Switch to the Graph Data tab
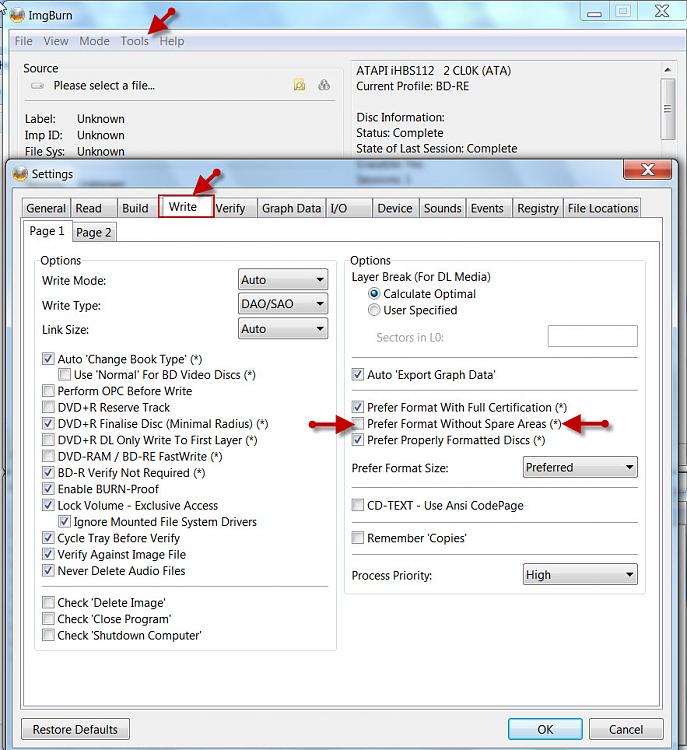 [291, 209]
